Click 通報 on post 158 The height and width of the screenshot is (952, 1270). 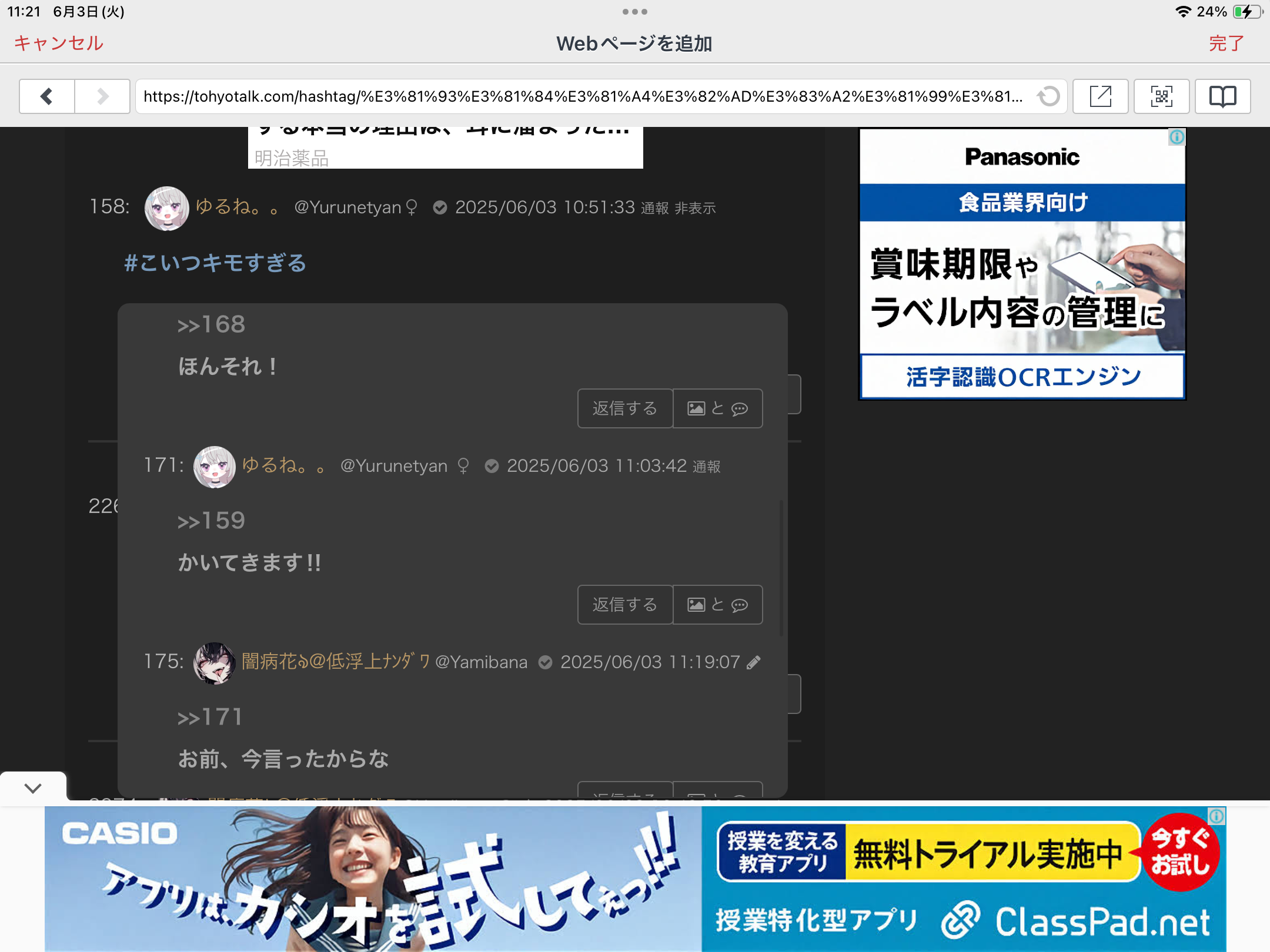(x=654, y=209)
